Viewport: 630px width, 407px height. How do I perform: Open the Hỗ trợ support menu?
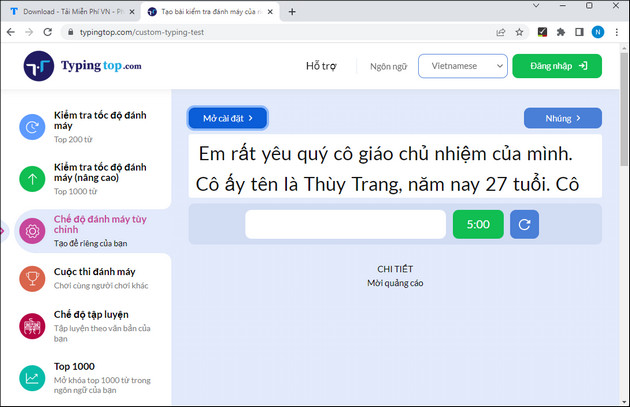pos(321,66)
